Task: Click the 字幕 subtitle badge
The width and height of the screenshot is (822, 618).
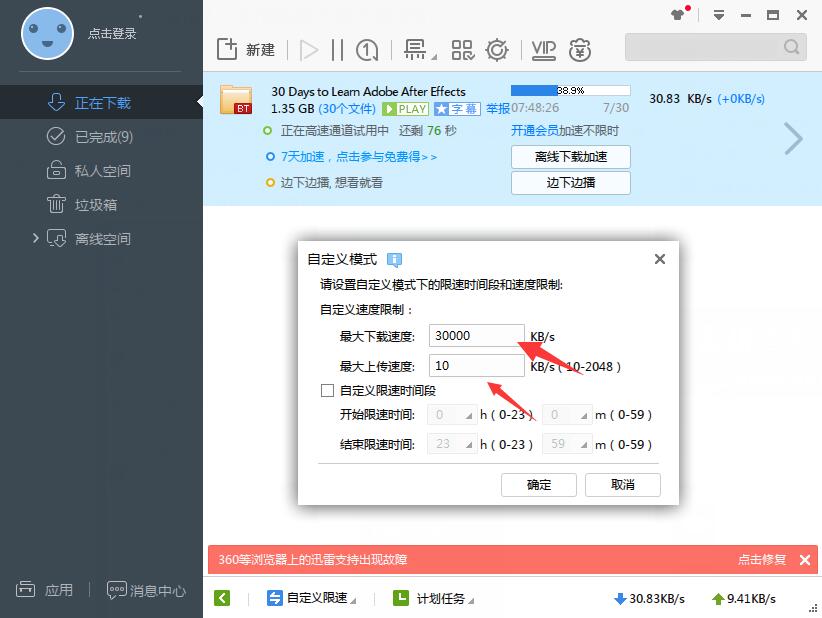Action: pyautogui.click(x=457, y=109)
